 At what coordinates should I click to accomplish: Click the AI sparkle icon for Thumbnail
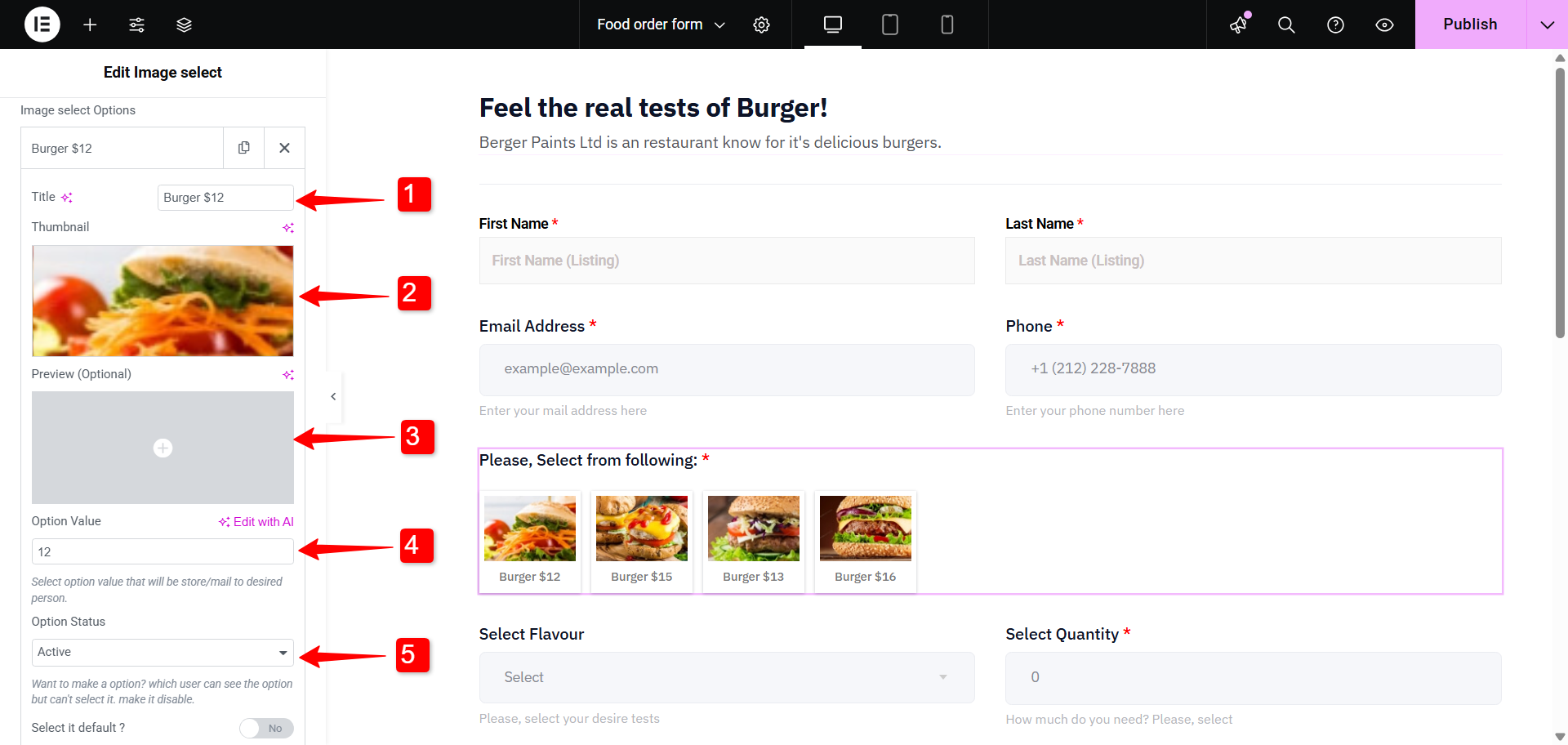(287, 228)
